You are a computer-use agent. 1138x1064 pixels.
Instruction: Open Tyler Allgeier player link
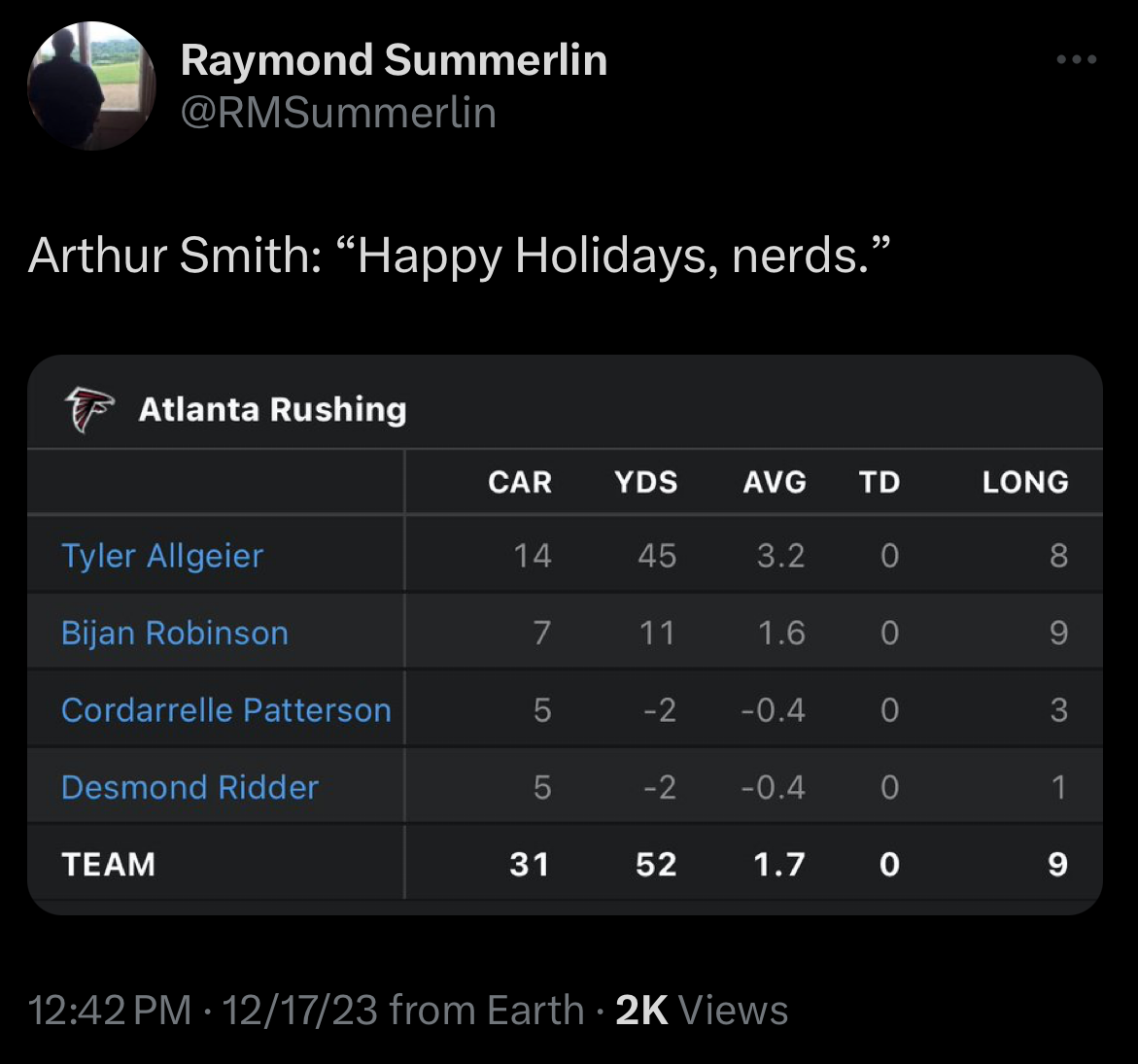coord(162,556)
